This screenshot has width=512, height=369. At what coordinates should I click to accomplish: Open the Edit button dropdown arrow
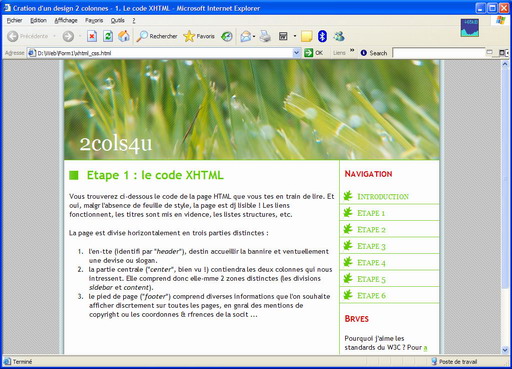pos(295,36)
